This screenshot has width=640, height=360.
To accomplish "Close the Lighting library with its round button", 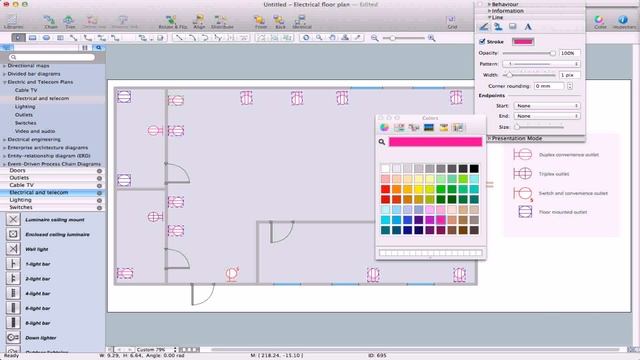I will pos(99,200).
